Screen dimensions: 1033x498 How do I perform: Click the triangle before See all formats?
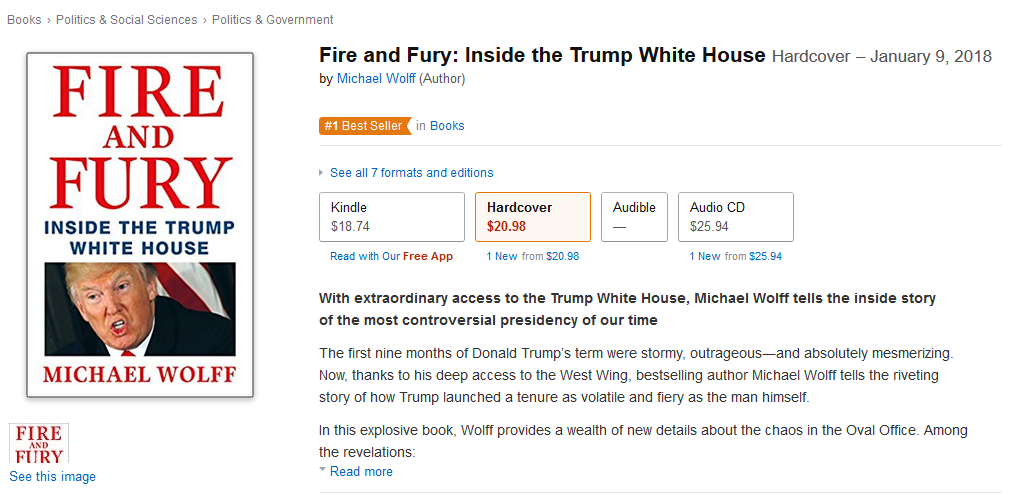[x=321, y=173]
